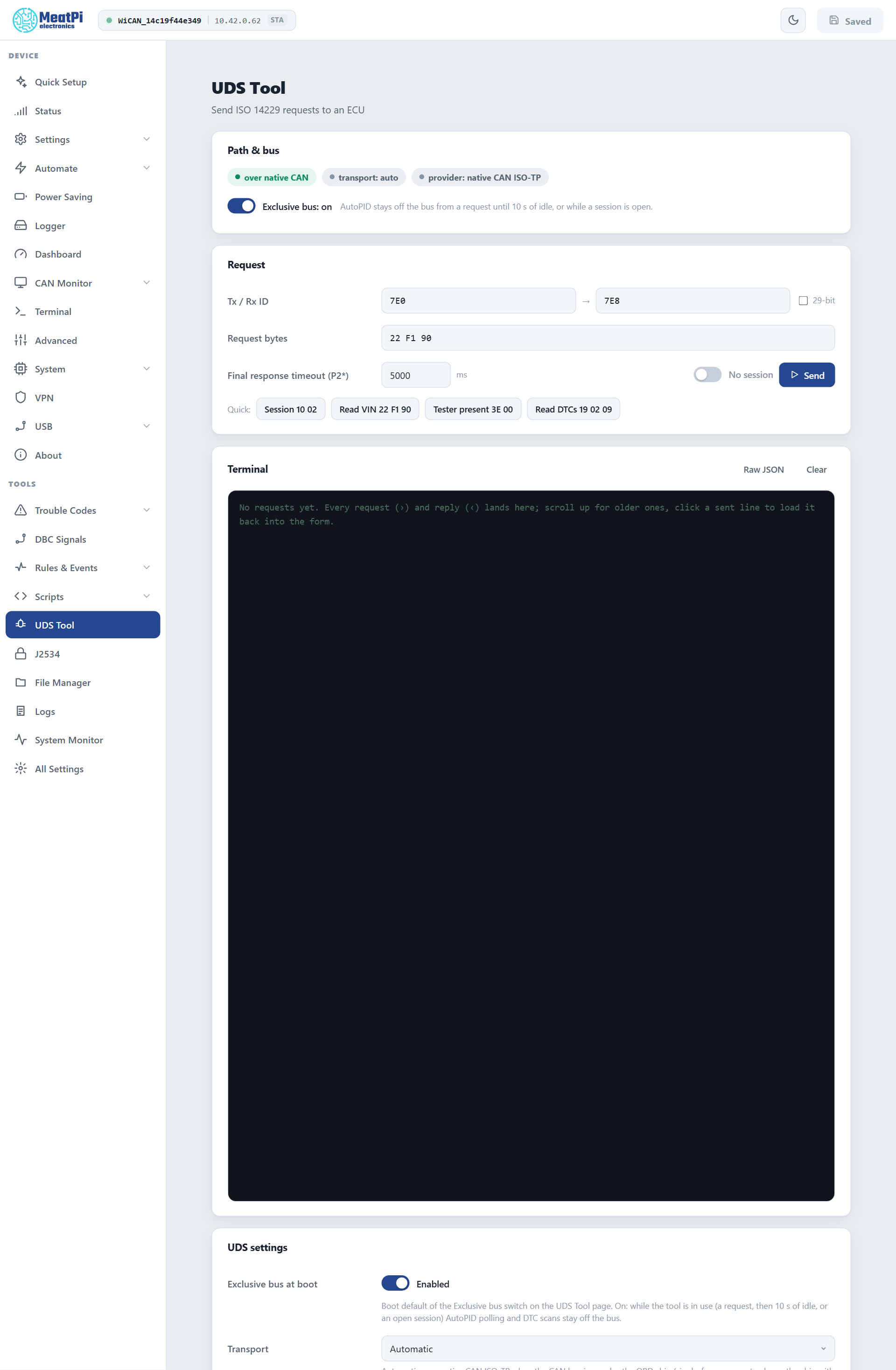Click the response timeout 5000 field
Viewport: 896px width, 1370px height.
click(x=416, y=375)
